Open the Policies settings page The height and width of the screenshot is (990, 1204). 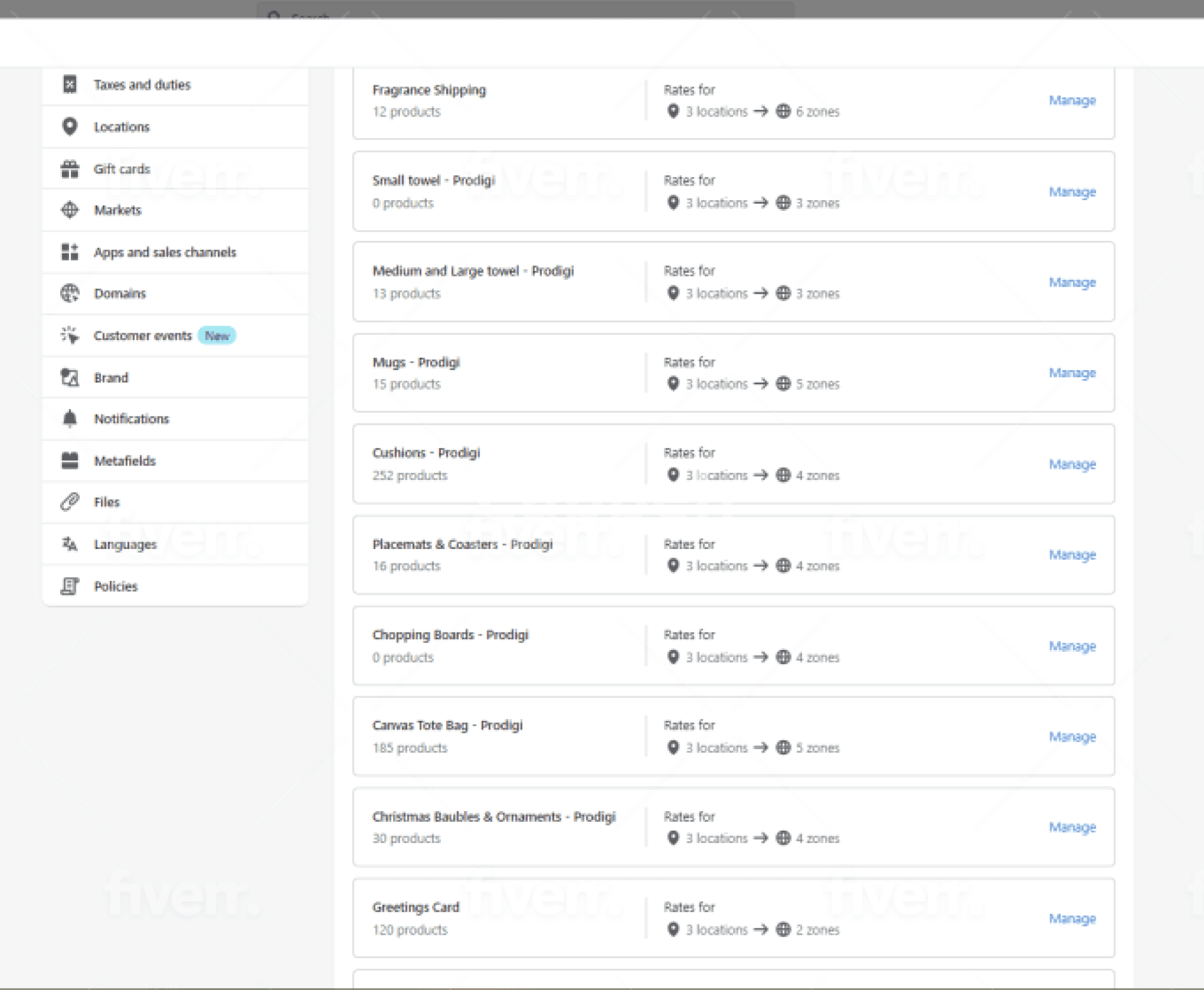coord(115,586)
